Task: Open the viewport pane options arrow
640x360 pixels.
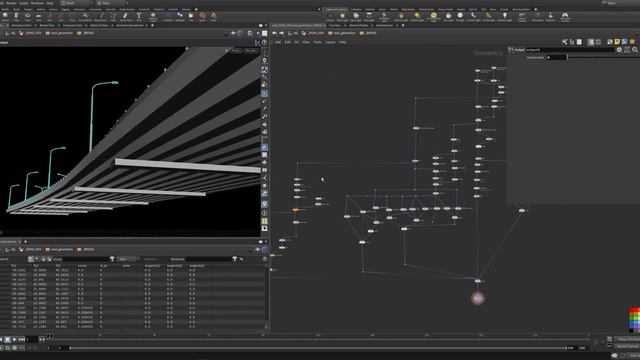Action: point(265,25)
